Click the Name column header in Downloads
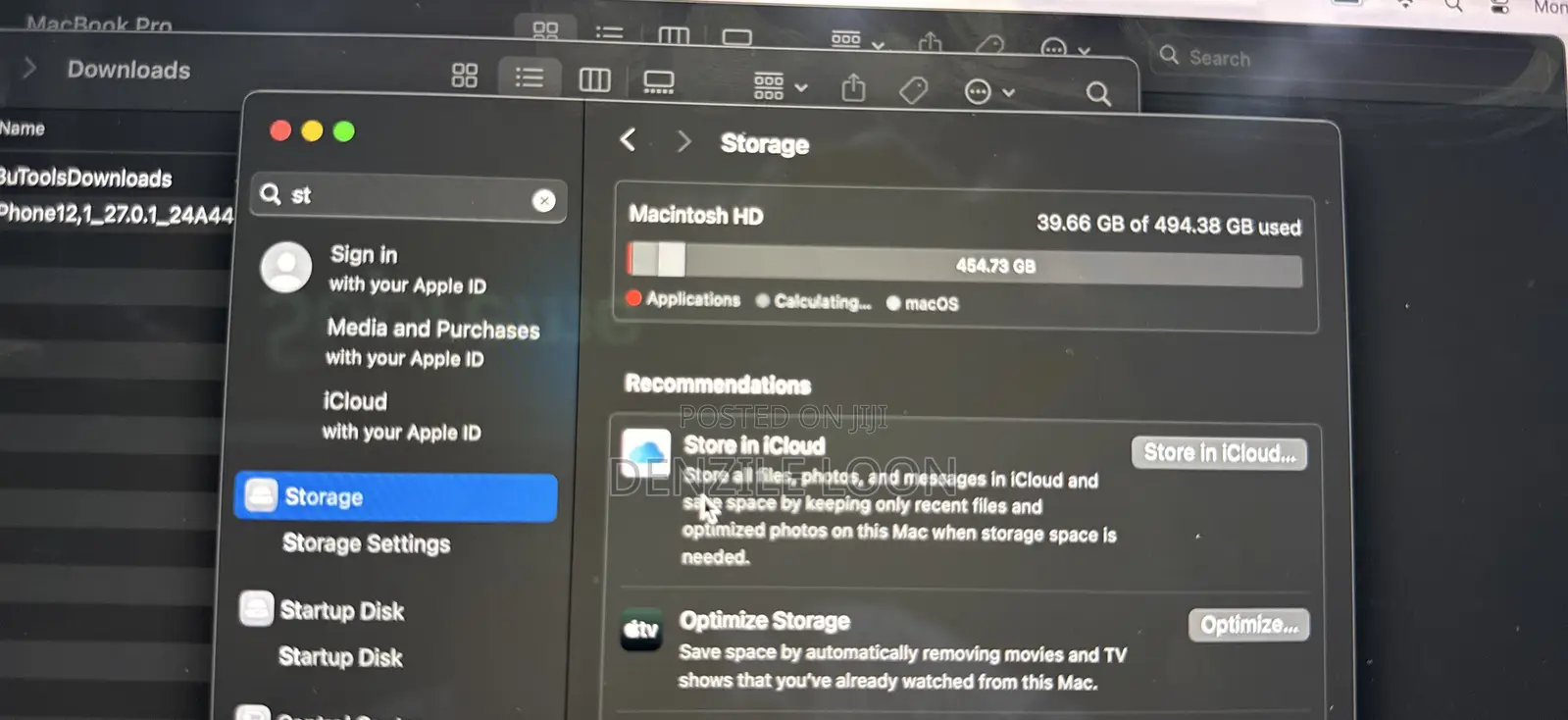This screenshot has width=1568, height=720. pos(23,129)
